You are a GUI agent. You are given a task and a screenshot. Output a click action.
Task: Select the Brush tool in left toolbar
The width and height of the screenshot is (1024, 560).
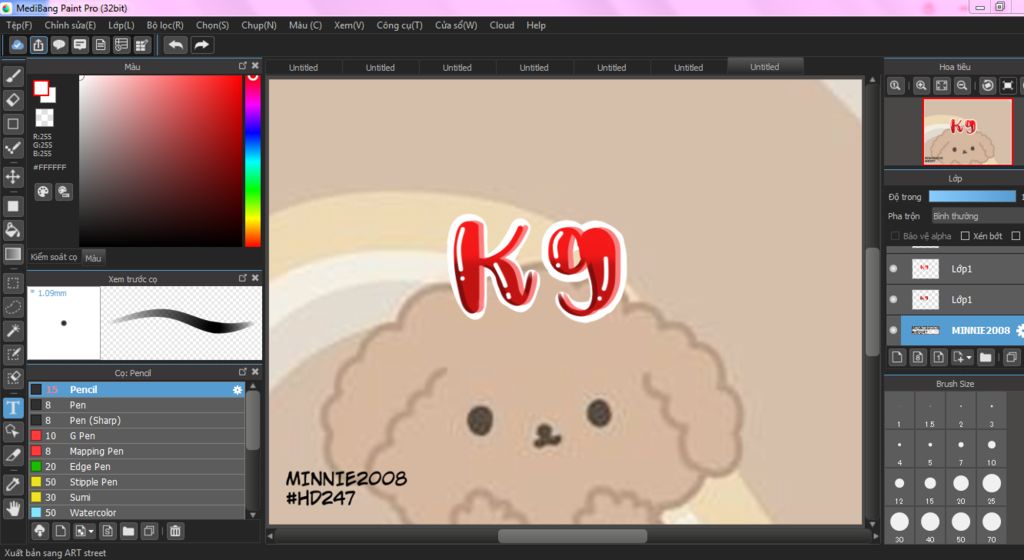pyautogui.click(x=13, y=76)
